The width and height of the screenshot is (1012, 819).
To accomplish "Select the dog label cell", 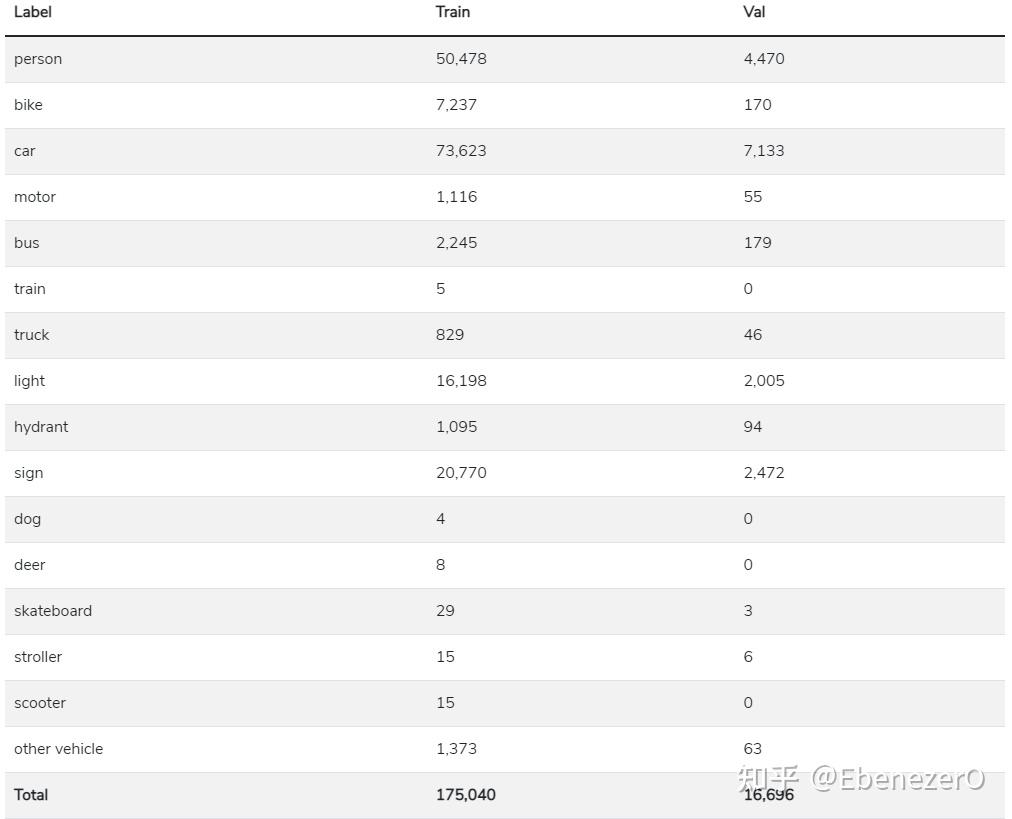I will tap(28, 519).
